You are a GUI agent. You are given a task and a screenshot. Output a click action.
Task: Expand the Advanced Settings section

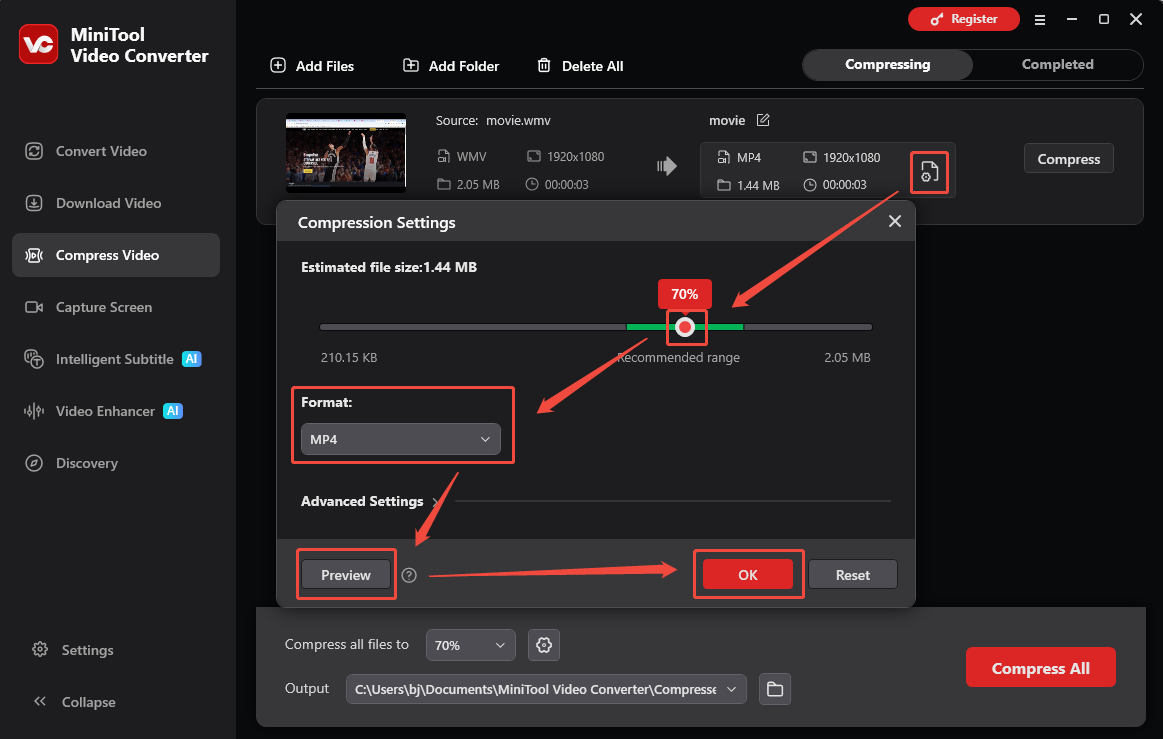click(368, 502)
